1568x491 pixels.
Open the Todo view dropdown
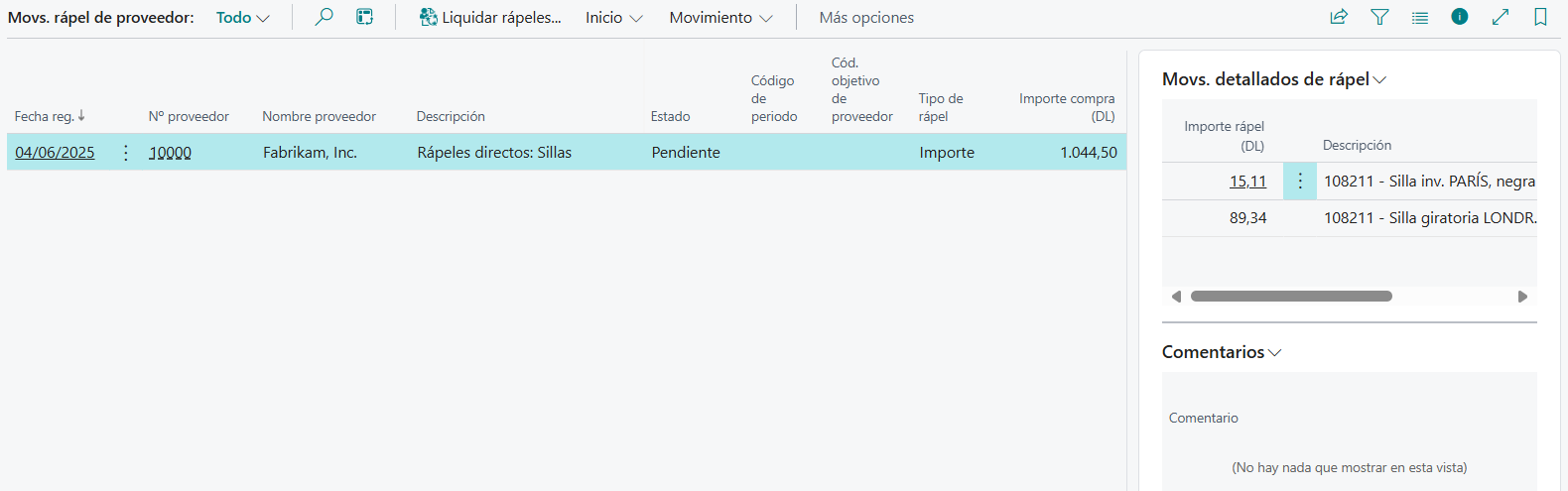pyautogui.click(x=243, y=18)
